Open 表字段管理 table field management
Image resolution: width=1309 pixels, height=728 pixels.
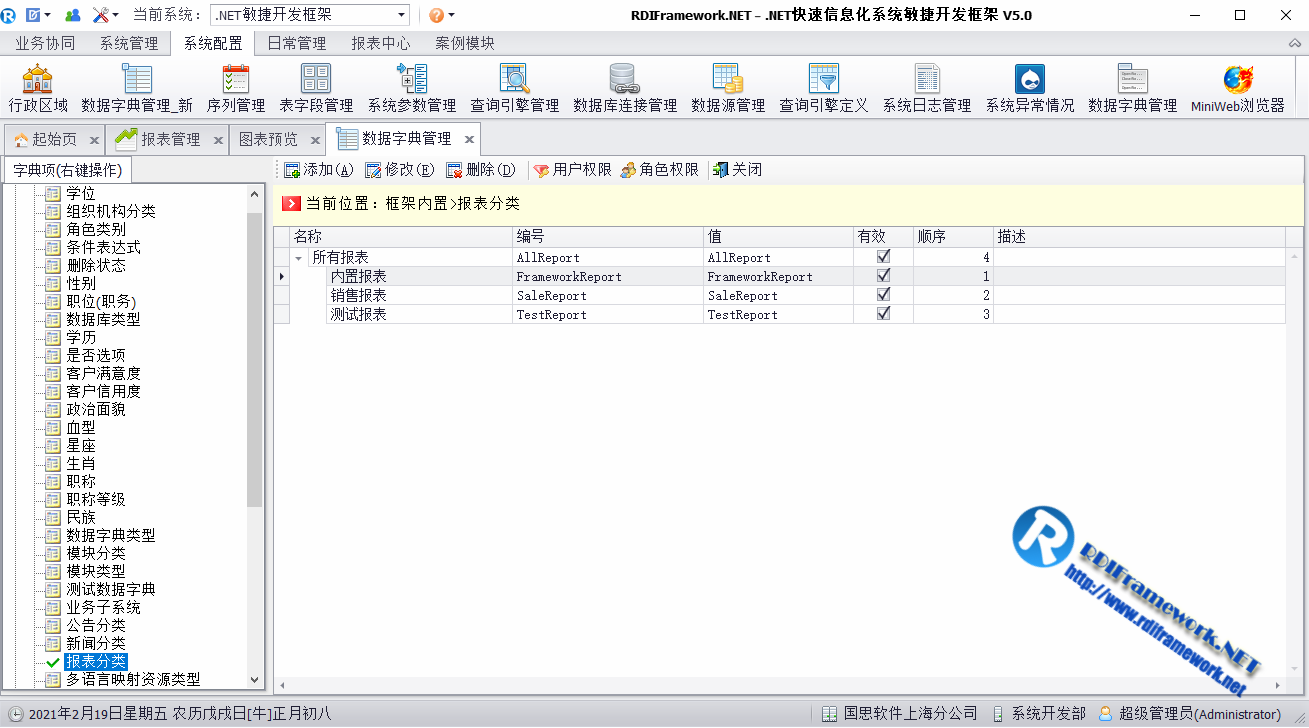click(316, 88)
